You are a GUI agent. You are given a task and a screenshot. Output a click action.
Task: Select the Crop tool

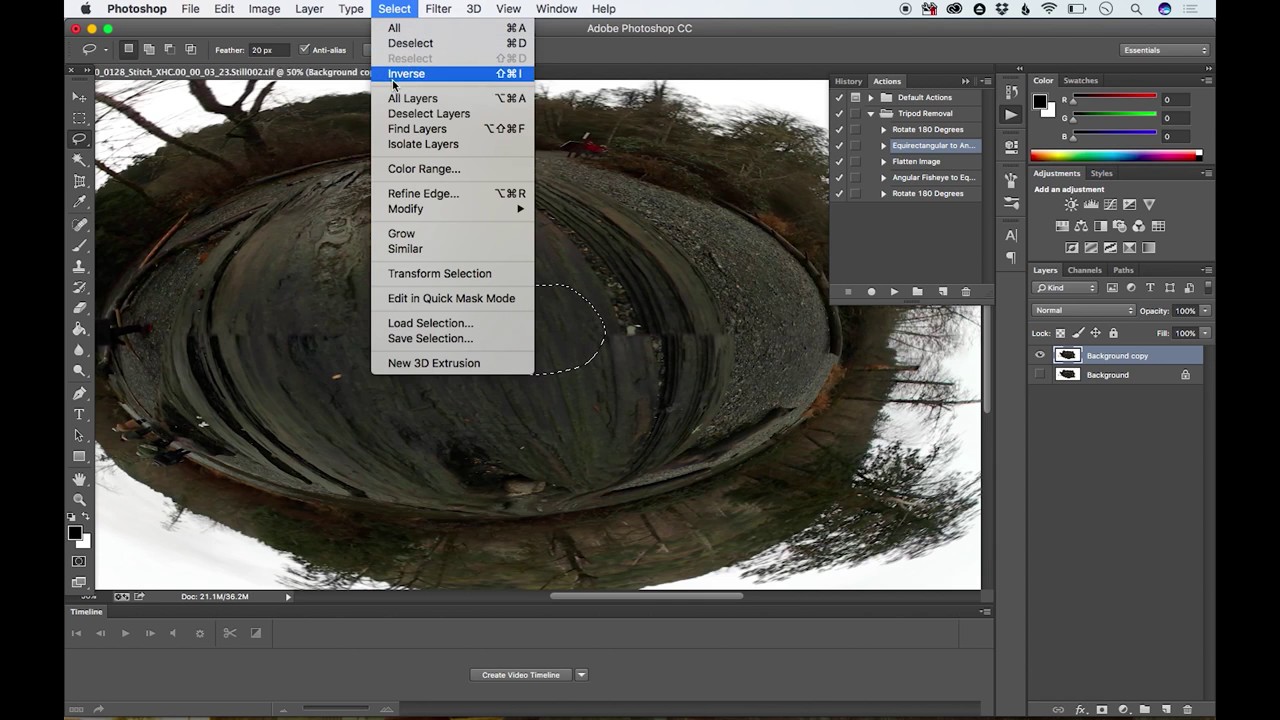coord(79,181)
